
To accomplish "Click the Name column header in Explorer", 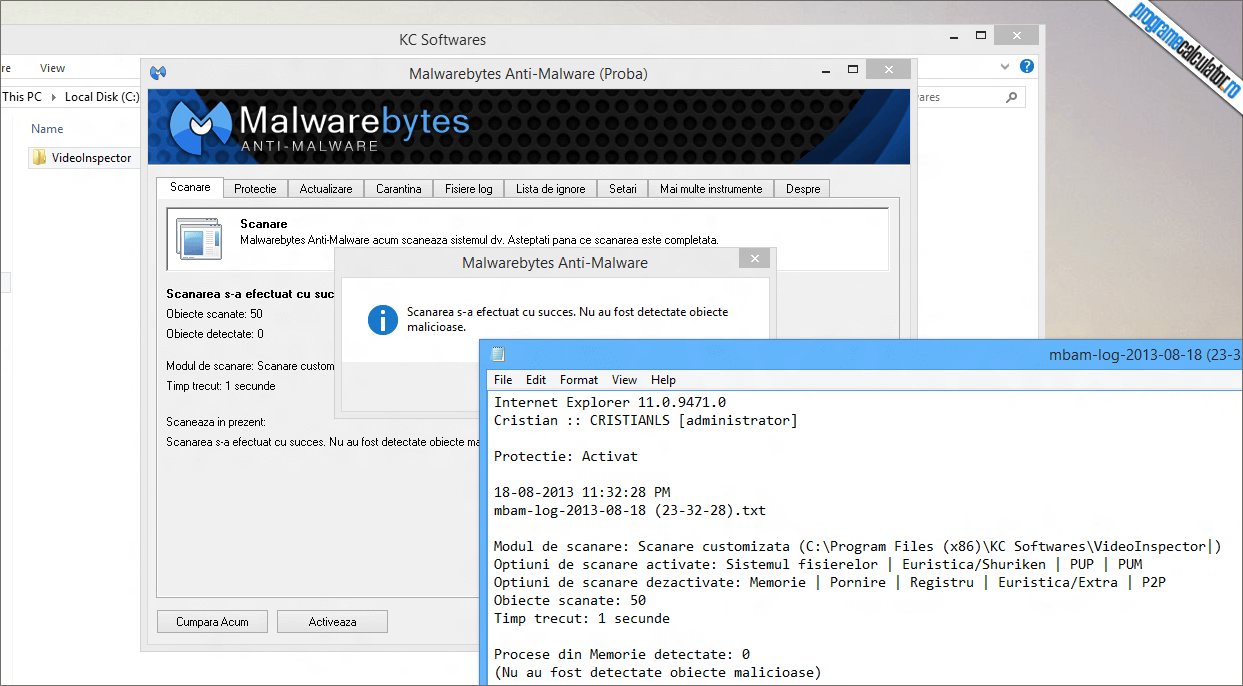I will [x=47, y=129].
